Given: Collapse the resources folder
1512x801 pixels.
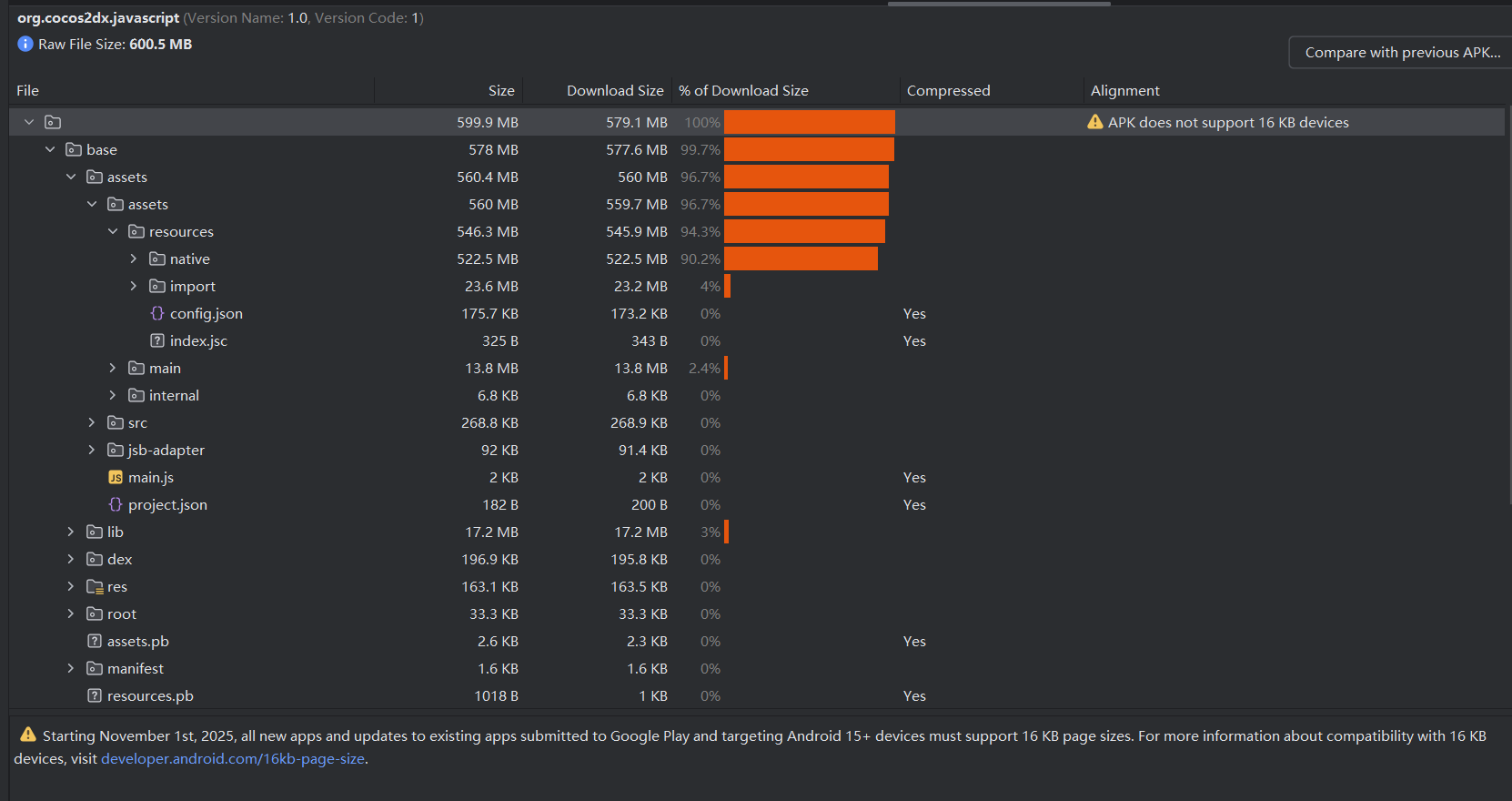Looking at the screenshot, I should pos(113,231).
